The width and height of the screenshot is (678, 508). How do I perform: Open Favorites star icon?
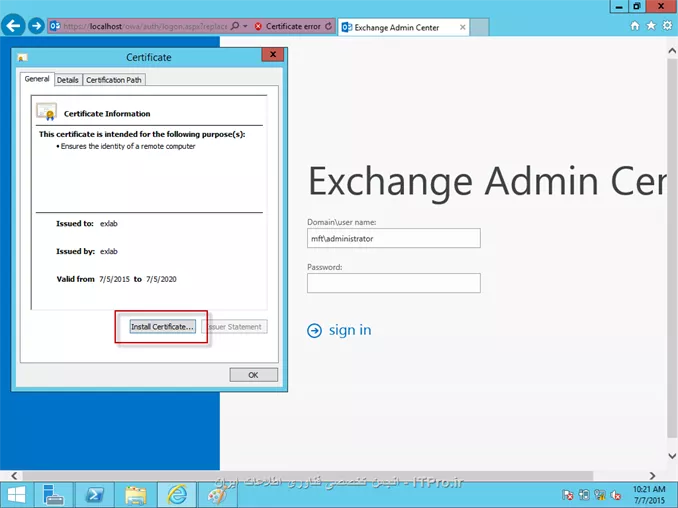pyautogui.click(x=651, y=26)
